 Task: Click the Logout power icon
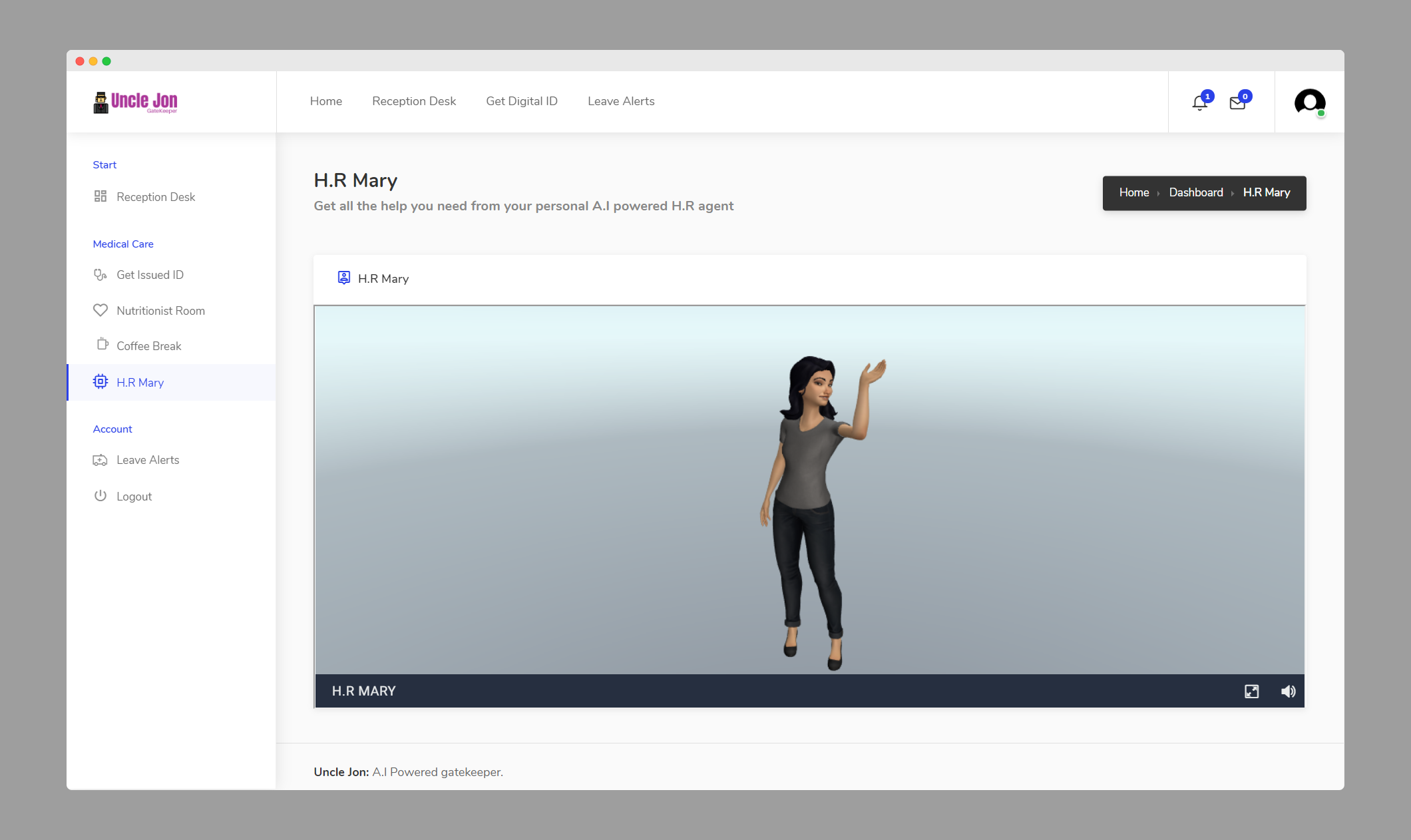pos(100,496)
